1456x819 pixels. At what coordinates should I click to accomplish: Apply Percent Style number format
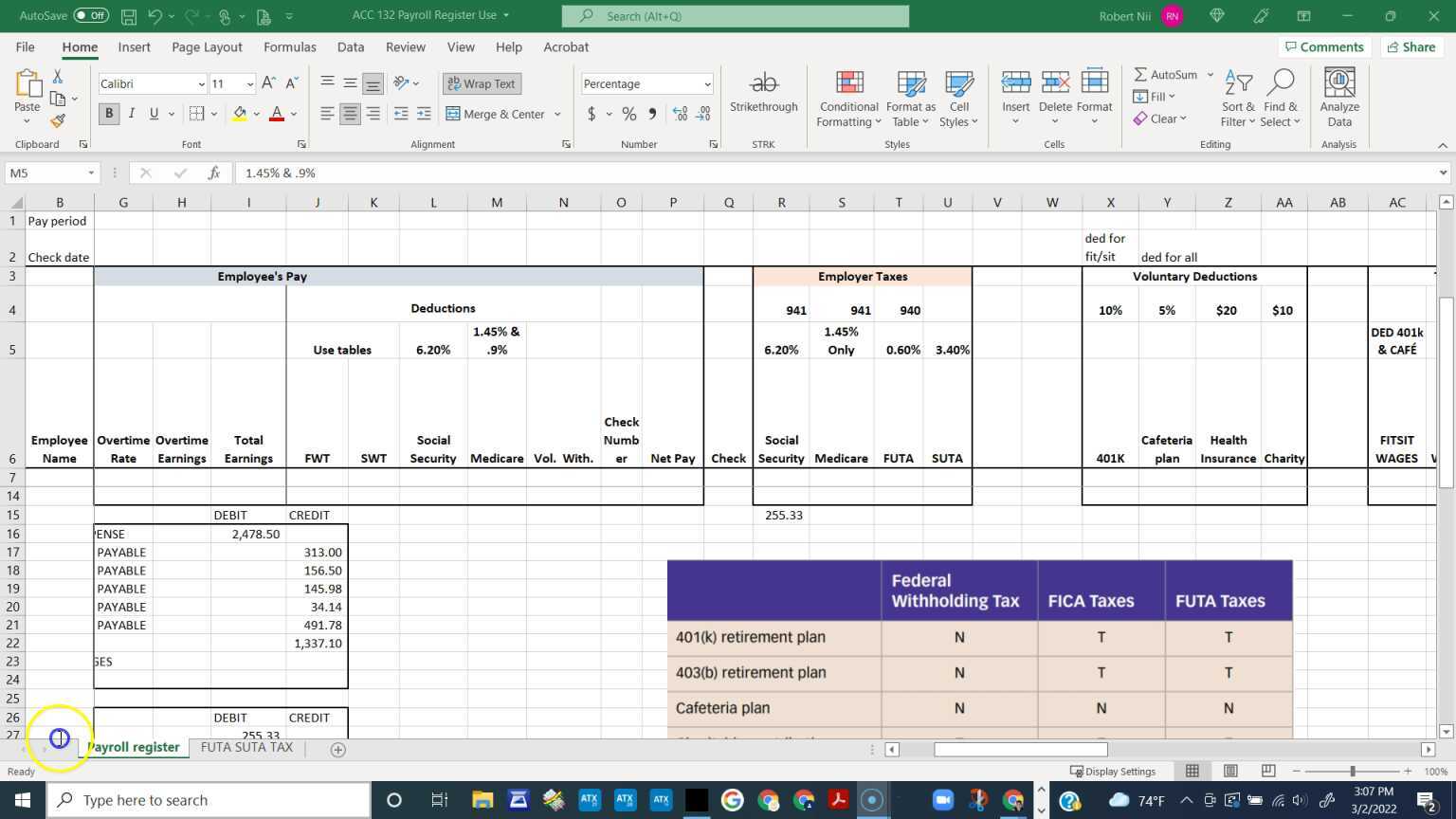pos(628,113)
